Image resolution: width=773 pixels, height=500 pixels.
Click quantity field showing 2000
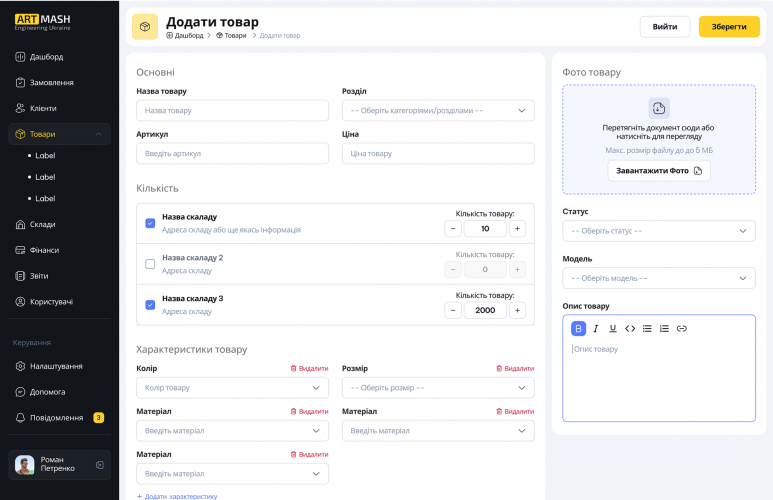485,310
